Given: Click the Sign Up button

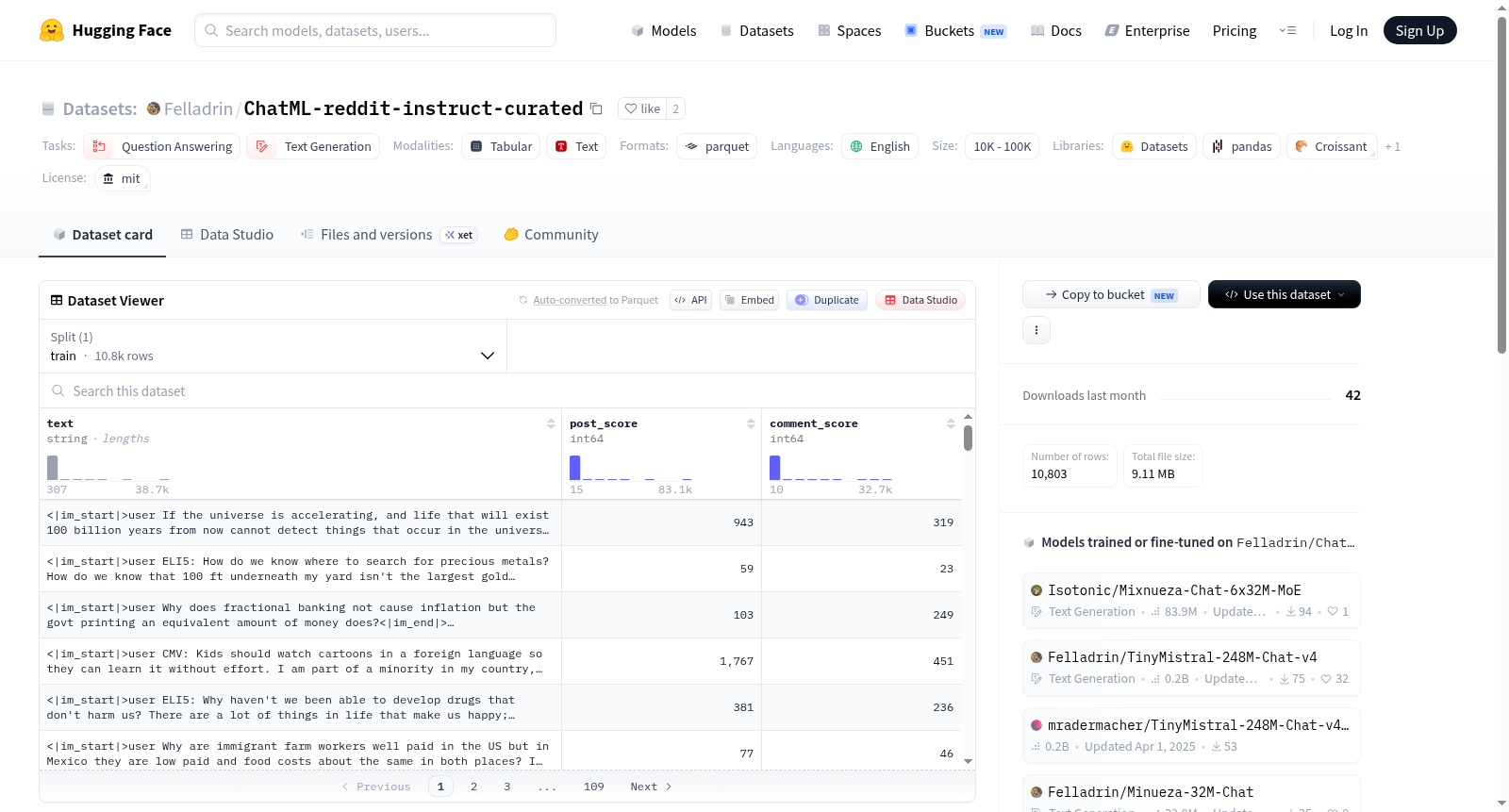Looking at the screenshot, I should pyautogui.click(x=1419, y=30).
